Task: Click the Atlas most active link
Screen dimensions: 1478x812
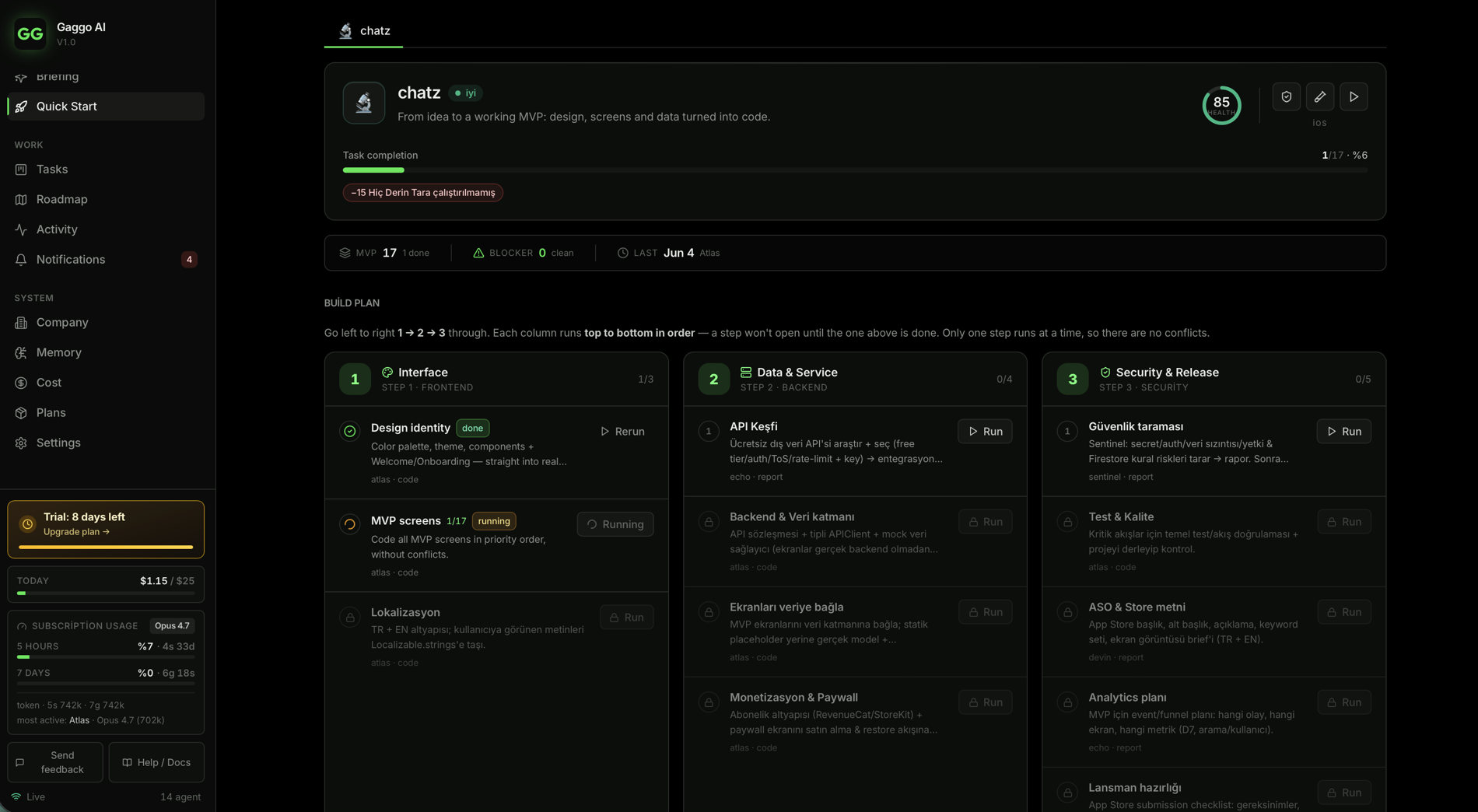Action: (79, 721)
